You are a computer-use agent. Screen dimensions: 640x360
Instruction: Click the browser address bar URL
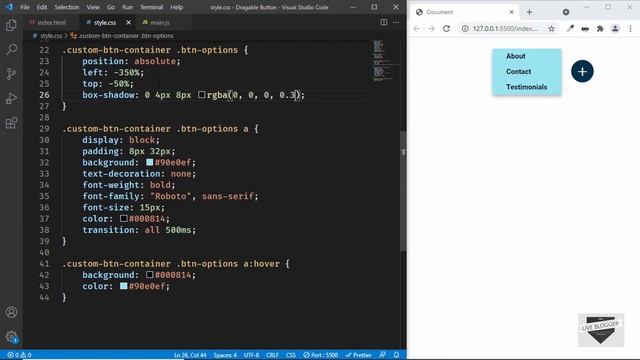point(505,29)
